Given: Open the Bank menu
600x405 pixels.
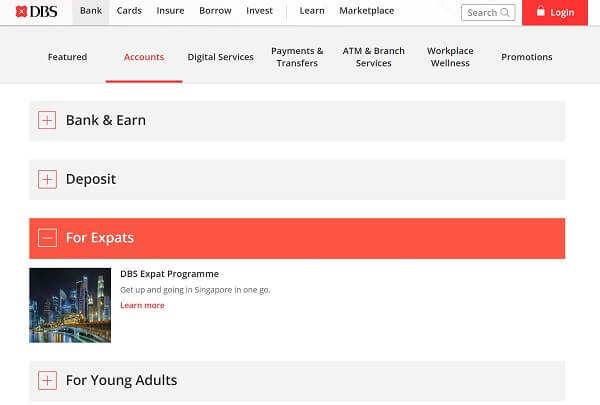Looking at the screenshot, I should [x=91, y=11].
